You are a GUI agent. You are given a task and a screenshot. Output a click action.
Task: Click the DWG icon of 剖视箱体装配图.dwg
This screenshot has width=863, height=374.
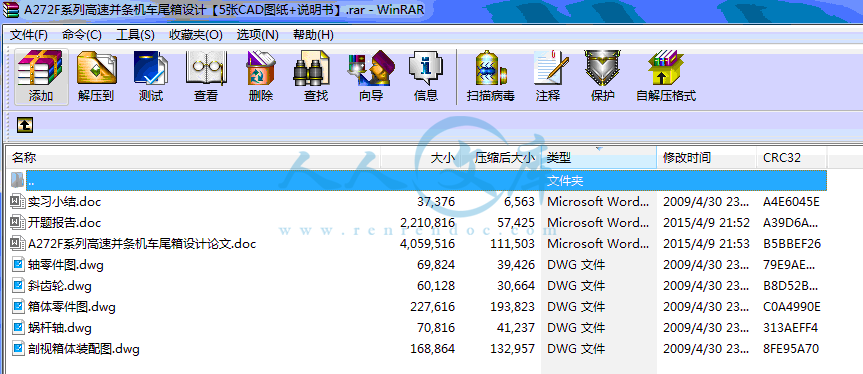coord(18,349)
